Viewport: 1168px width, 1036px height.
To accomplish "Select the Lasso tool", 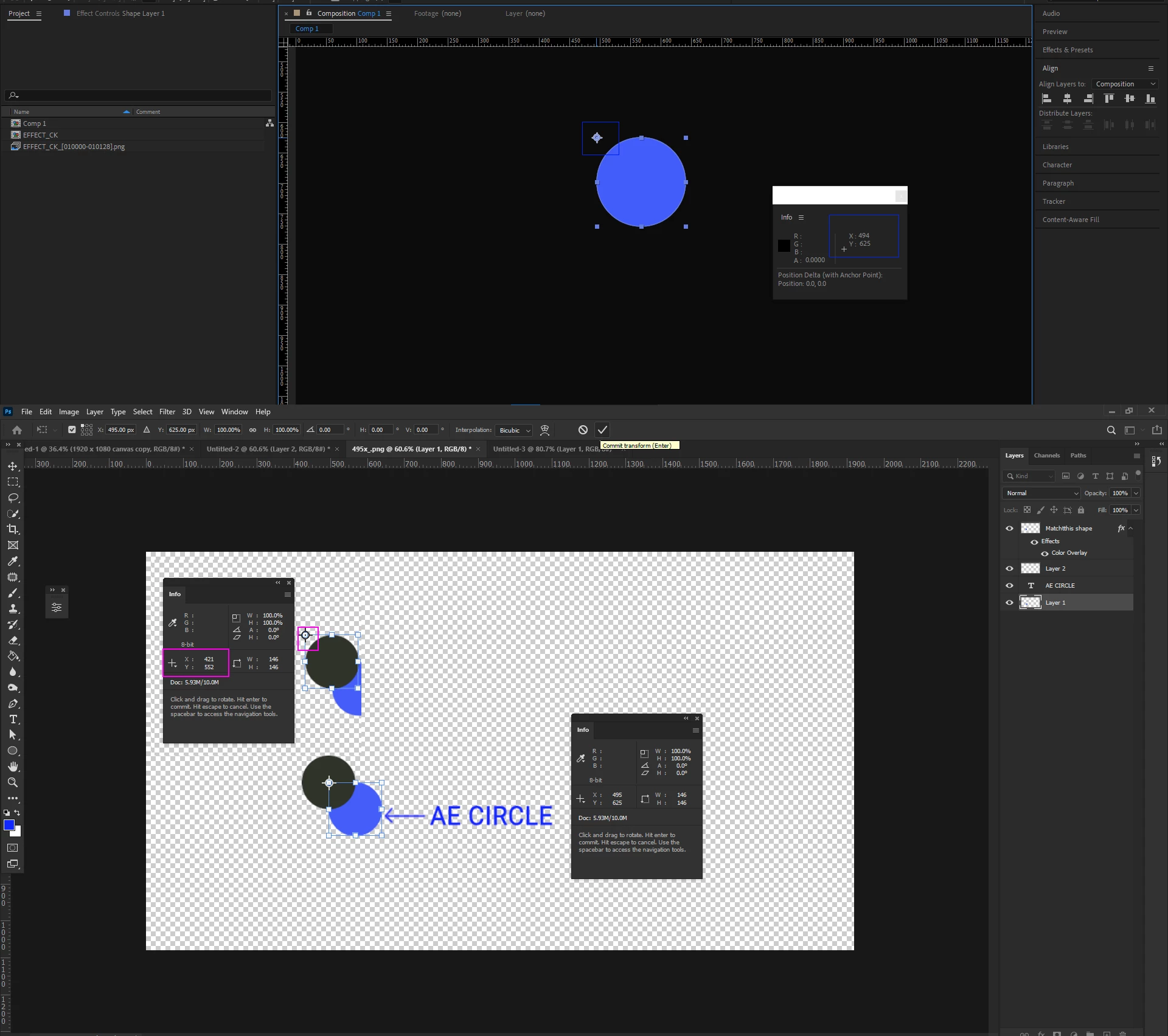I will pyautogui.click(x=13, y=498).
